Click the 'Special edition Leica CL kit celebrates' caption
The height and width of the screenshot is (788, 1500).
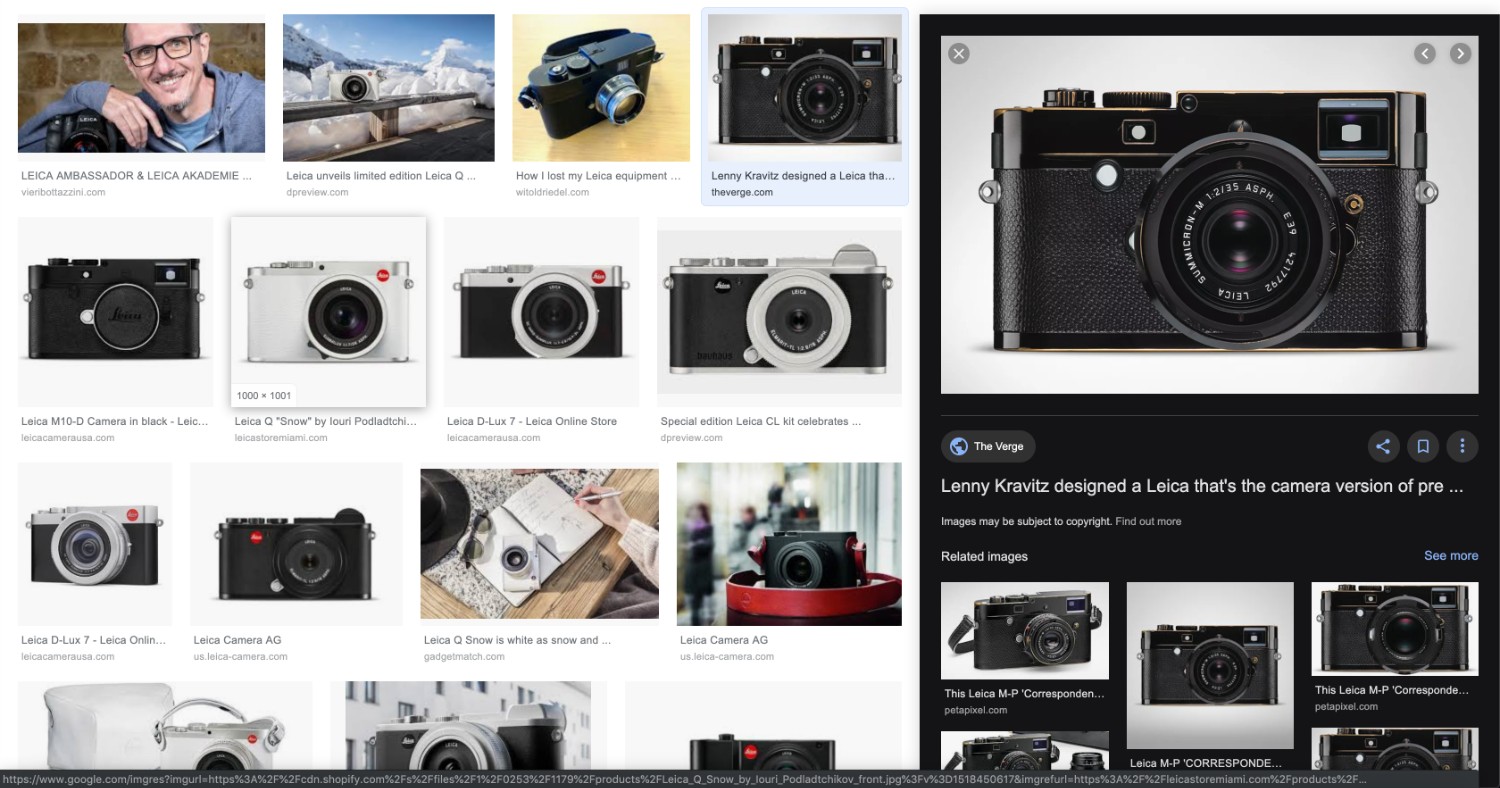[761, 421]
